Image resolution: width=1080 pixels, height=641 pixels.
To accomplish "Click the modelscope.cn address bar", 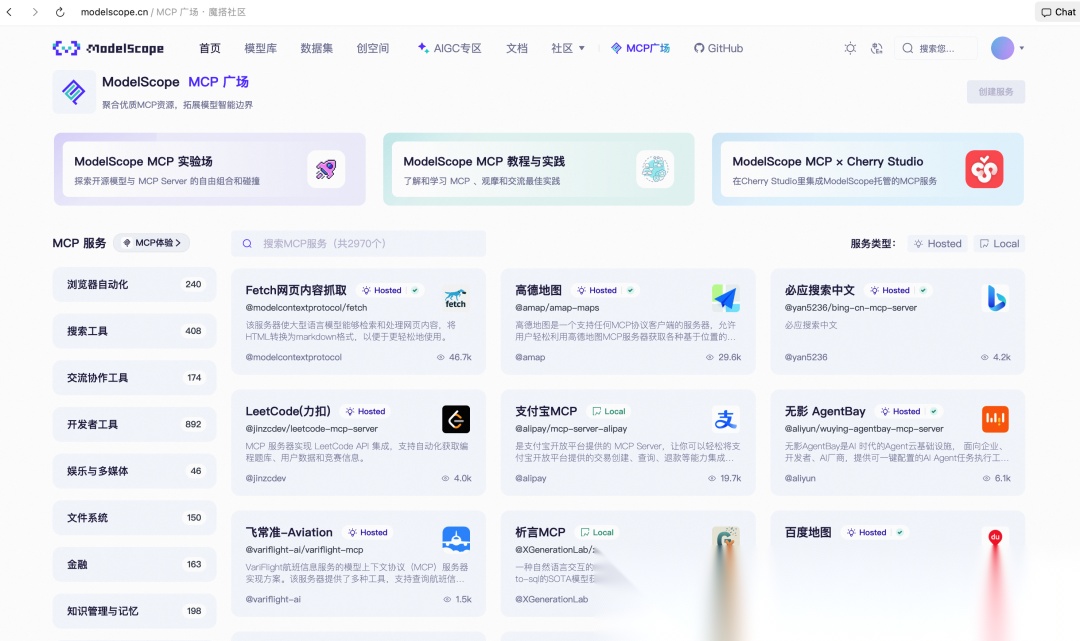I will (163, 12).
